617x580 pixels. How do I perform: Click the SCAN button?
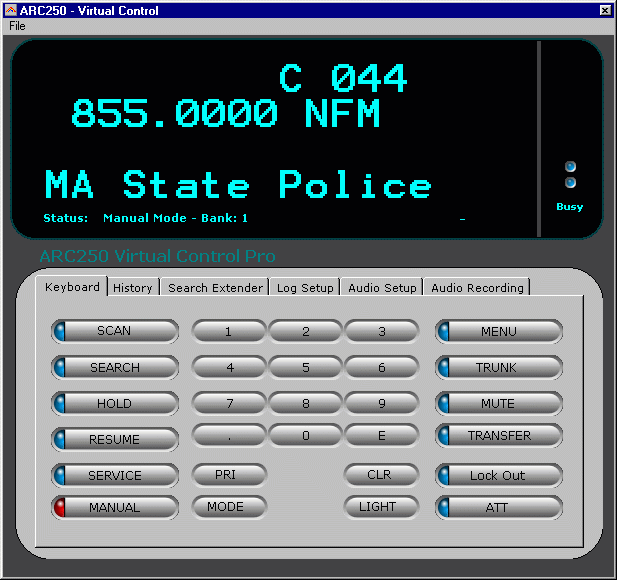click(x=115, y=331)
